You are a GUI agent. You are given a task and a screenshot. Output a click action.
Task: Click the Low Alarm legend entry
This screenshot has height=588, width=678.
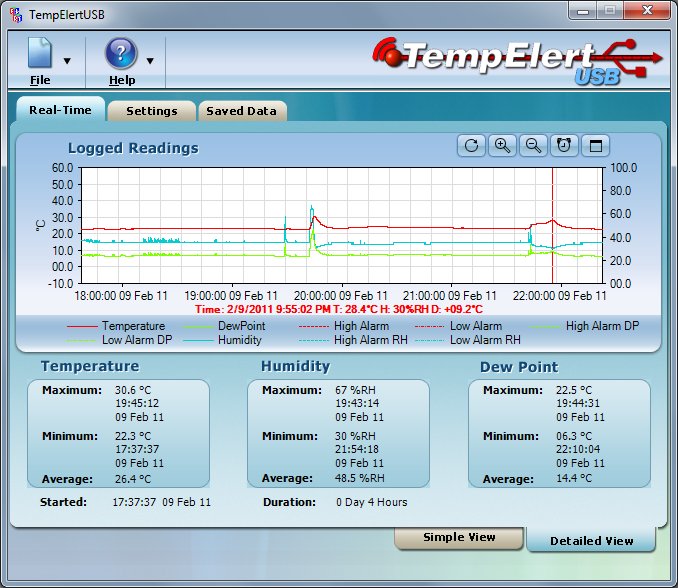click(458, 326)
